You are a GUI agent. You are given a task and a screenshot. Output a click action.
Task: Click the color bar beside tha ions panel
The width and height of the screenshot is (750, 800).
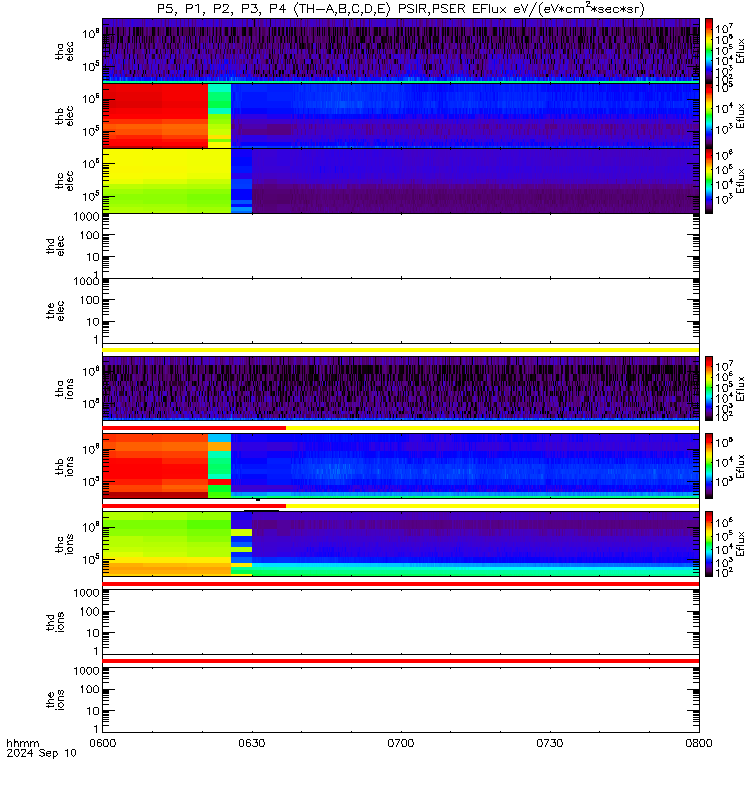tap(709, 389)
